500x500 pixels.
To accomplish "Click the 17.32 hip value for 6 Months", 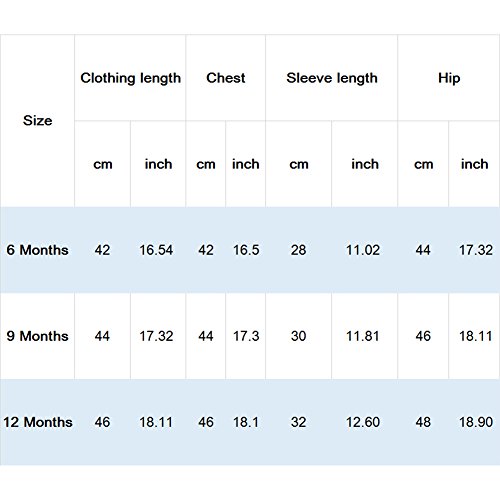I will [474, 250].
